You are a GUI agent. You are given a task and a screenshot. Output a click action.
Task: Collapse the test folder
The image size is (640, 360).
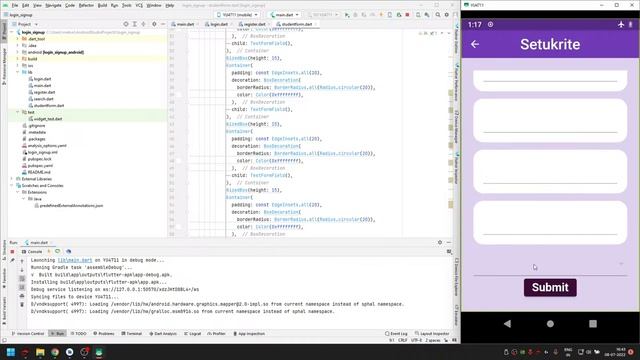(18, 112)
